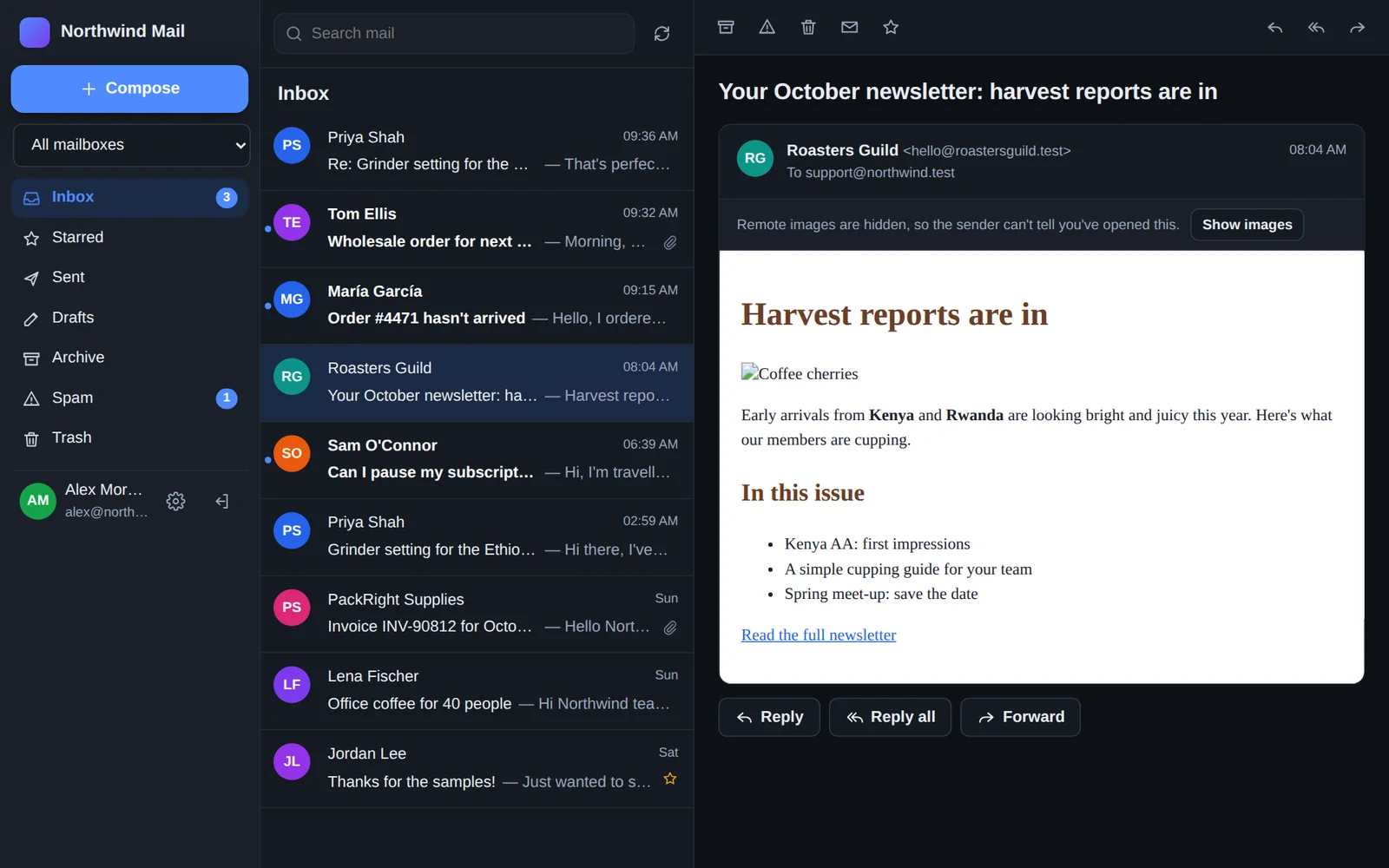Open María García Order #4471 email
This screenshot has width=1389, height=868.
(x=477, y=306)
